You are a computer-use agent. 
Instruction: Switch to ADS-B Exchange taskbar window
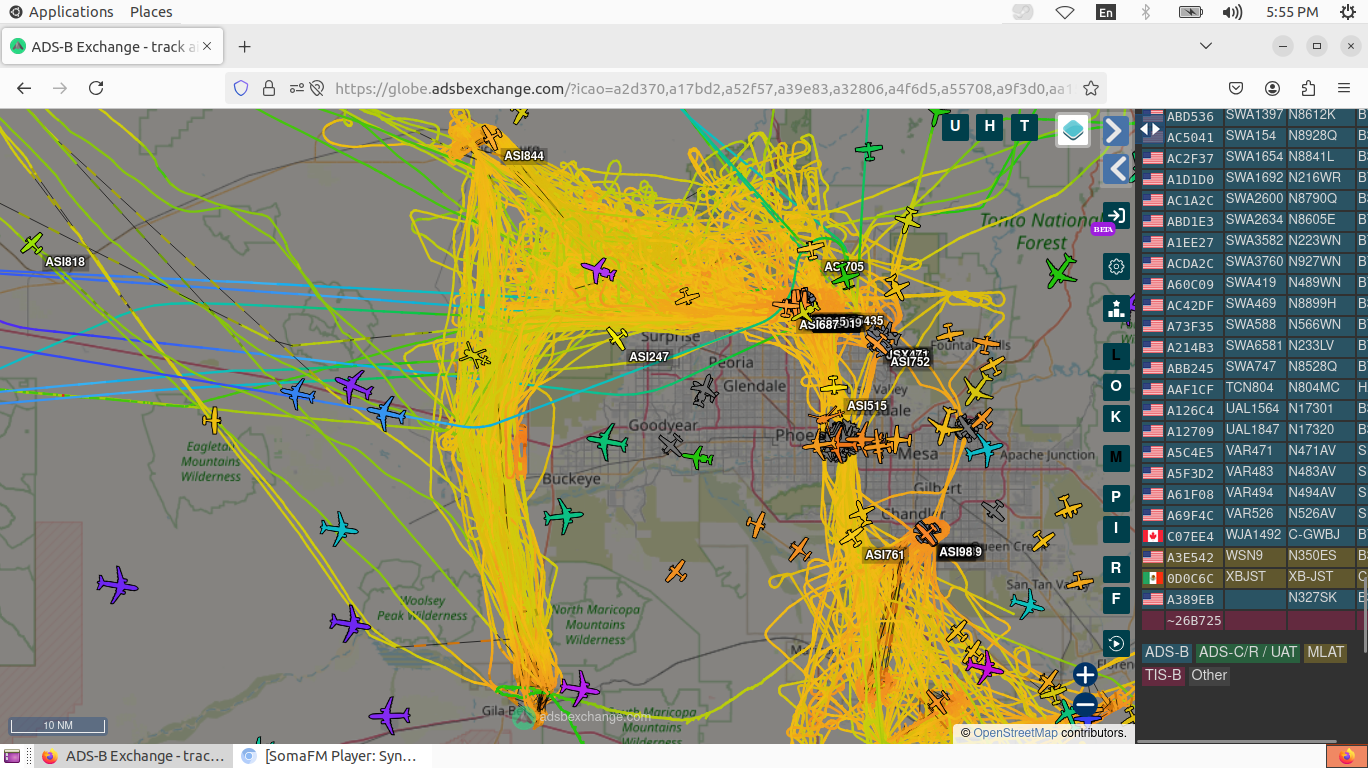[x=133, y=756]
